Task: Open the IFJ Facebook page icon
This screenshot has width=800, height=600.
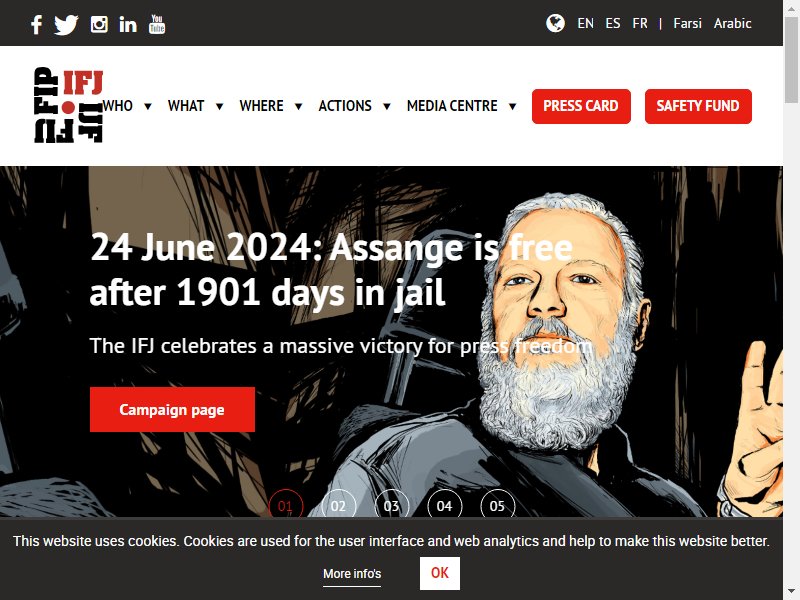Action: [36, 24]
